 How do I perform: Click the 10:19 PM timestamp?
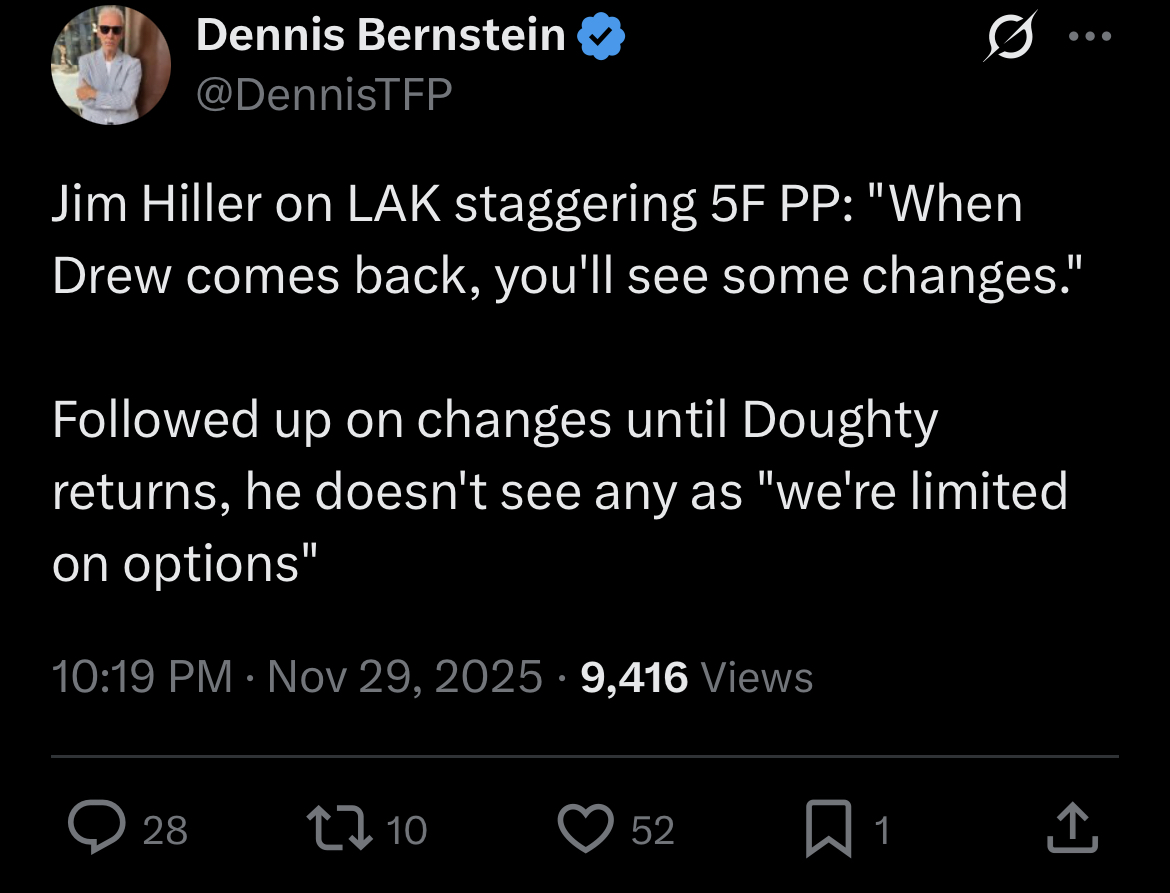(x=141, y=677)
